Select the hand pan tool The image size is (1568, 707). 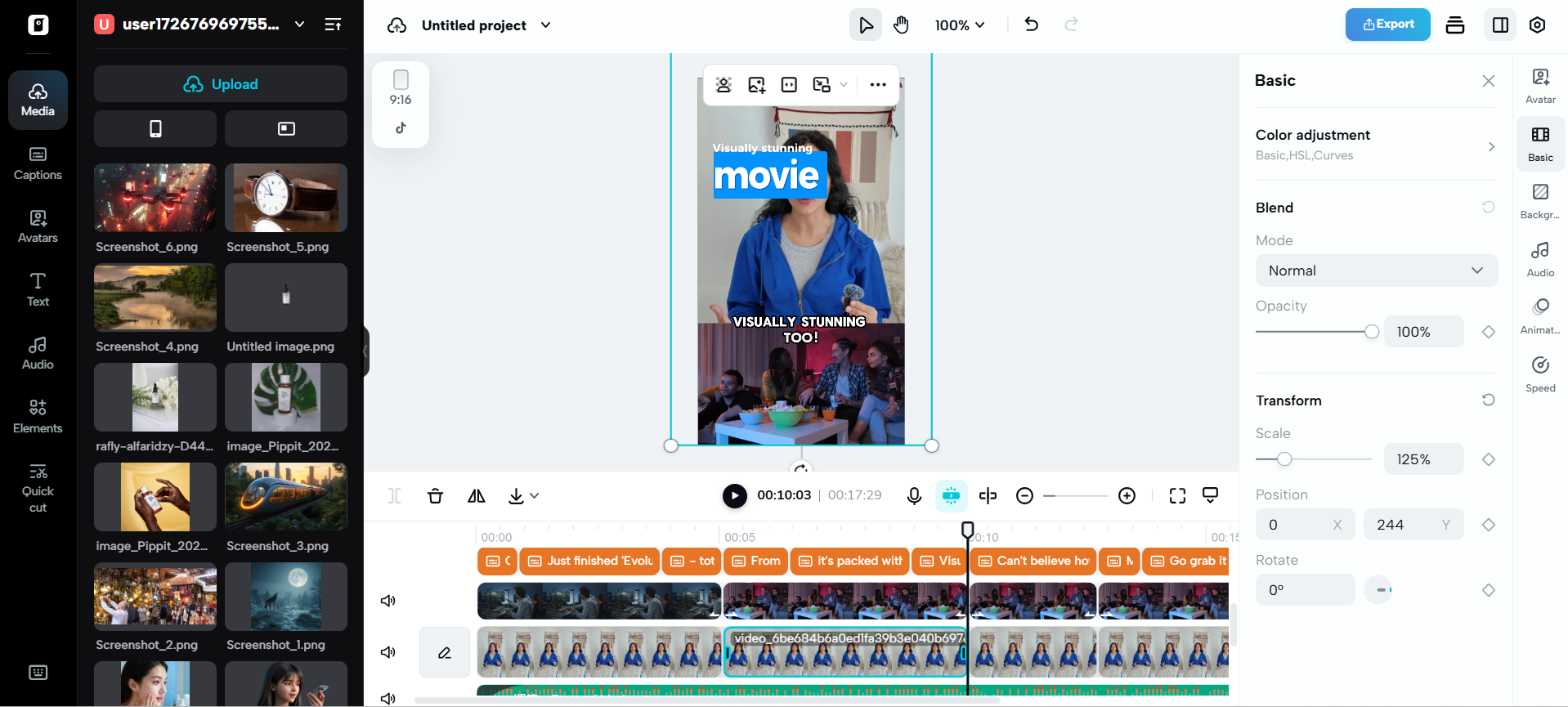tap(901, 25)
